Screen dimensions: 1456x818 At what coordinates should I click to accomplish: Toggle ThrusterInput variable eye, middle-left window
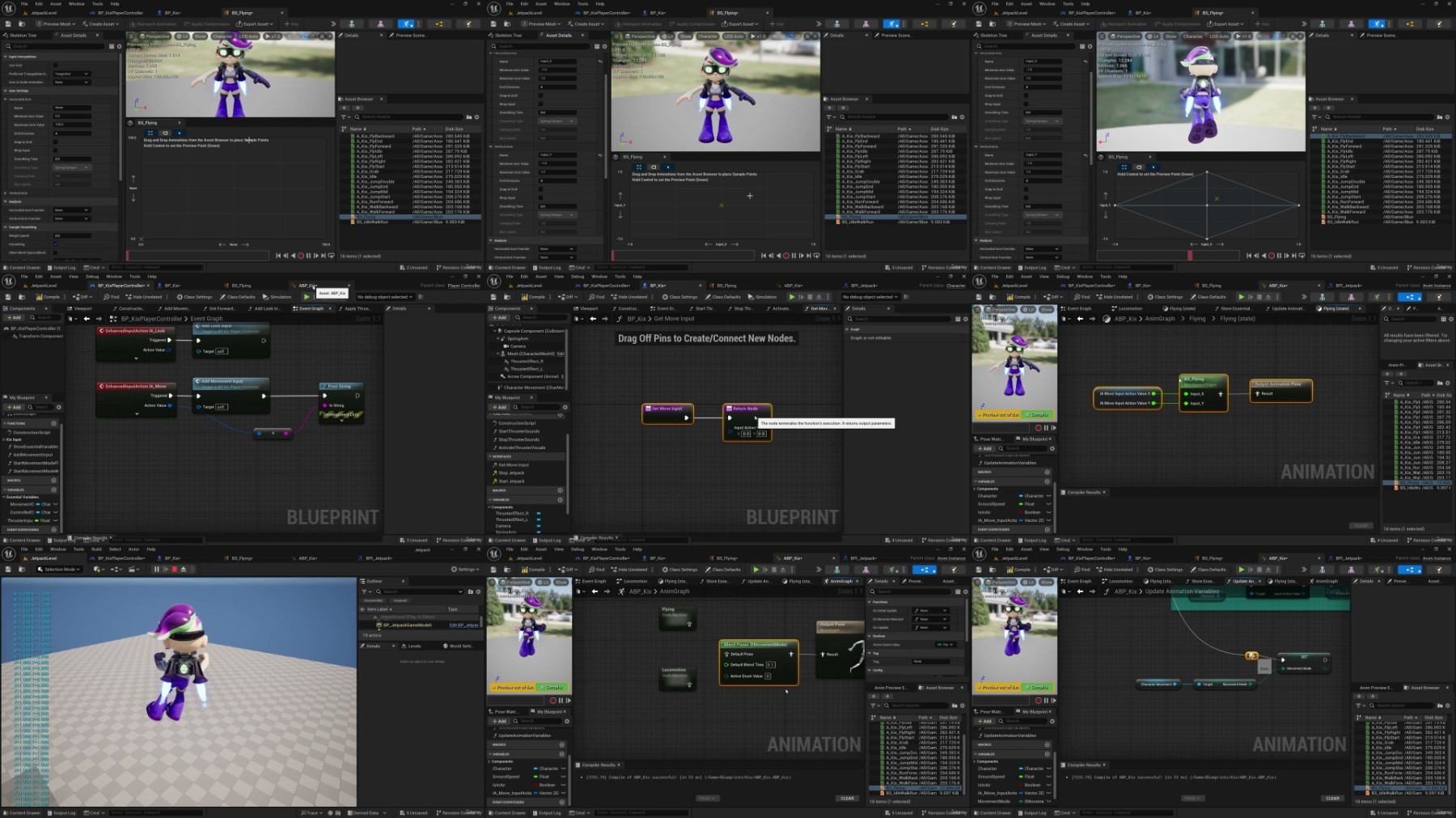[x=56, y=520]
